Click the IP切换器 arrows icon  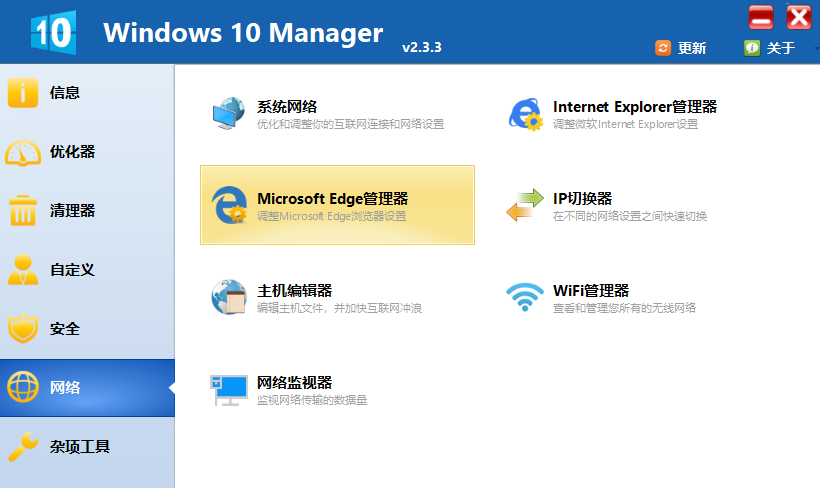pos(525,205)
